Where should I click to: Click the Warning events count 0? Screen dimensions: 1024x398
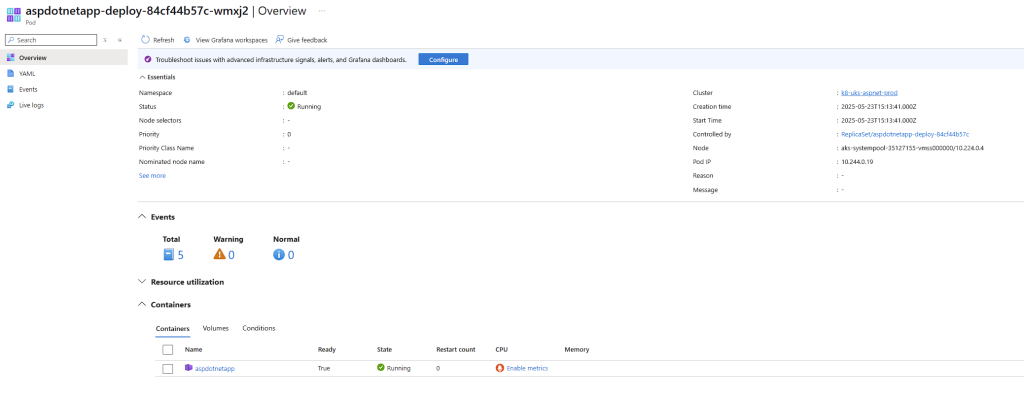pyautogui.click(x=232, y=255)
